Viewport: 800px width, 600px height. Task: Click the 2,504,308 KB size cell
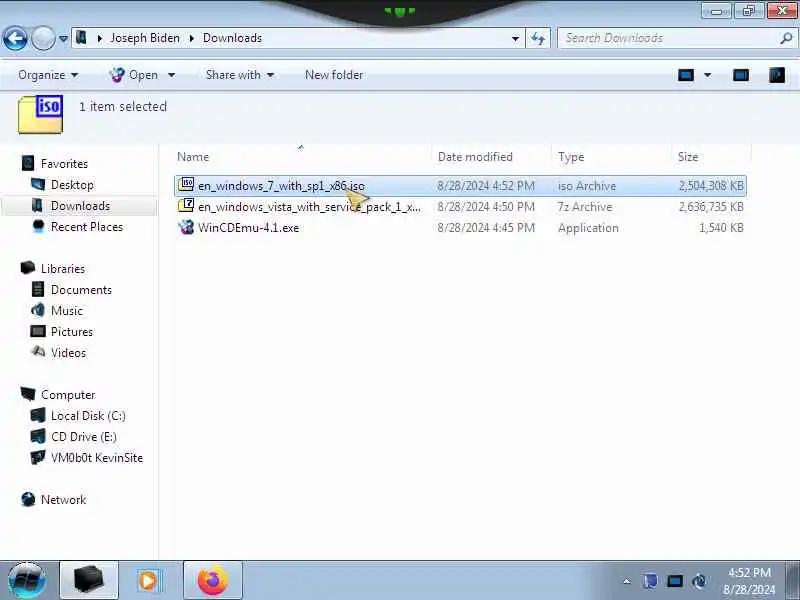click(711, 186)
